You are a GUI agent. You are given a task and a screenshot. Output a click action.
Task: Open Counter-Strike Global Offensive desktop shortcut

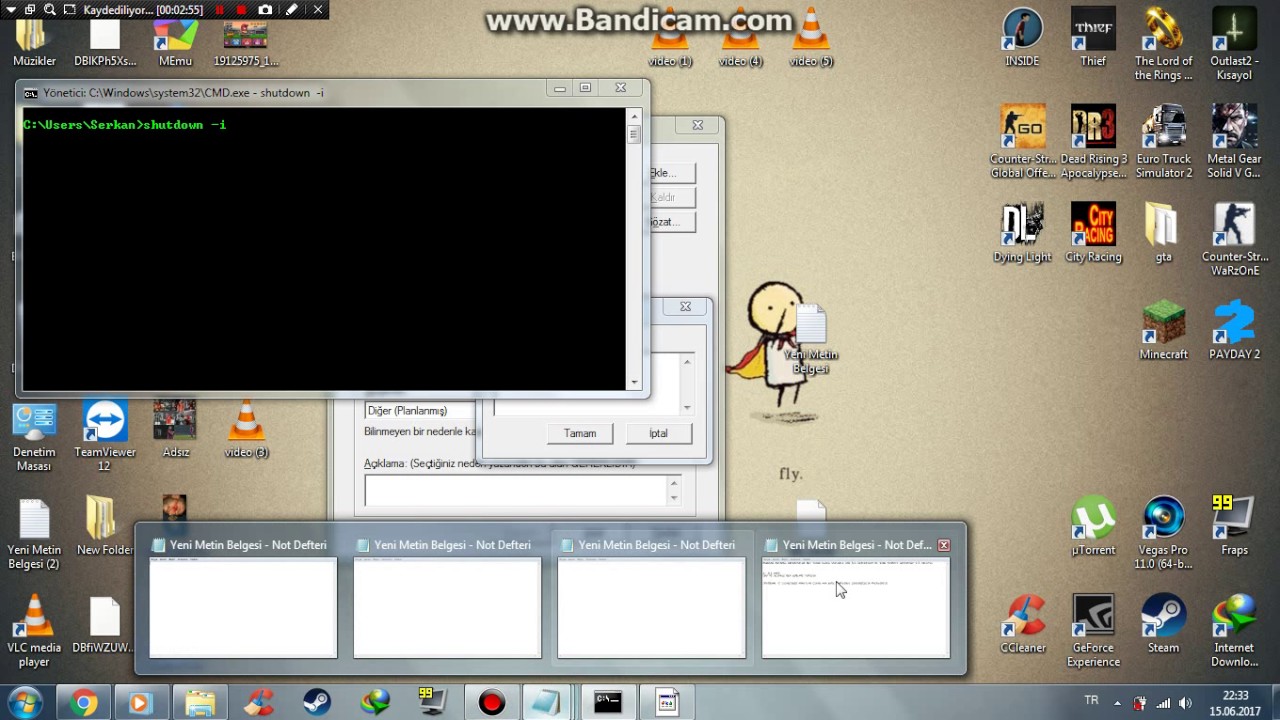[1023, 141]
